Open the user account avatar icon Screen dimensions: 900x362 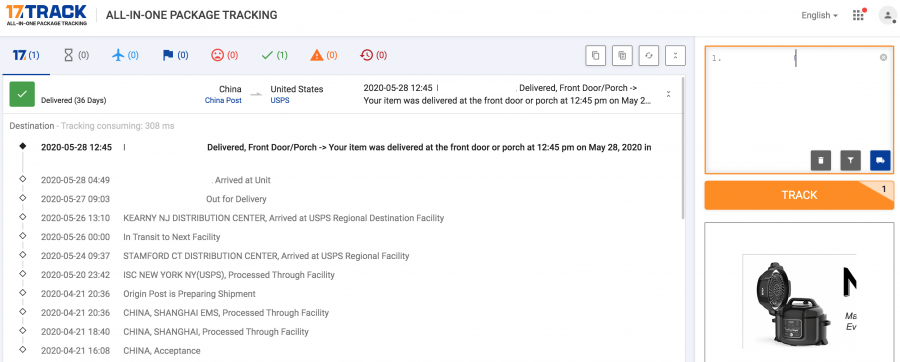pyautogui.click(x=887, y=15)
